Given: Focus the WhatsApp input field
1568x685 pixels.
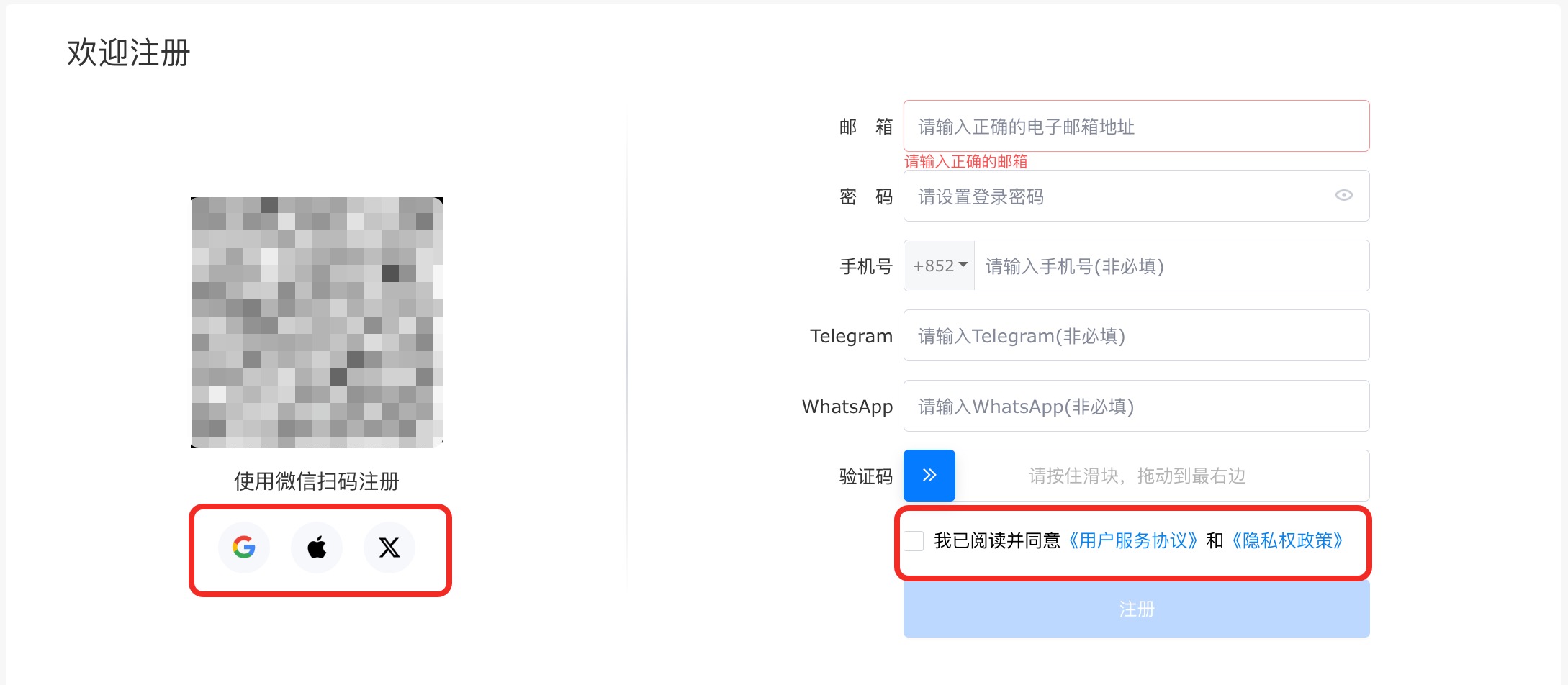Looking at the screenshot, I should click(1137, 406).
